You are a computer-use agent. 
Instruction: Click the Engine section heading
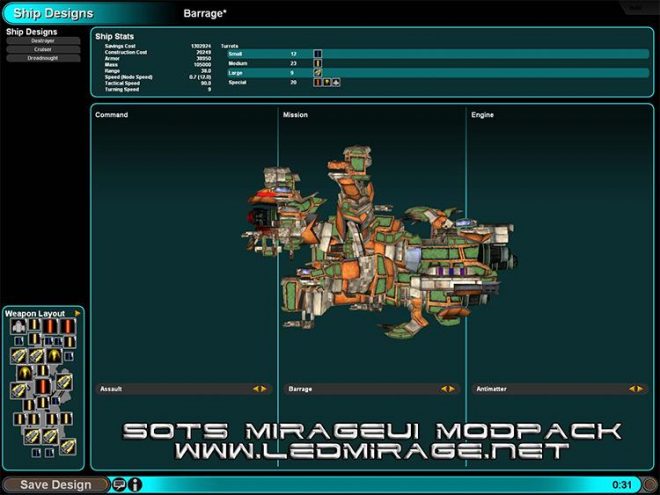point(482,114)
